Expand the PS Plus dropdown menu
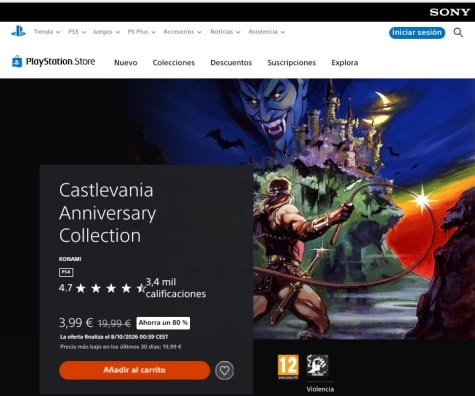Image resolution: width=475 pixels, height=396 pixels. [x=142, y=32]
